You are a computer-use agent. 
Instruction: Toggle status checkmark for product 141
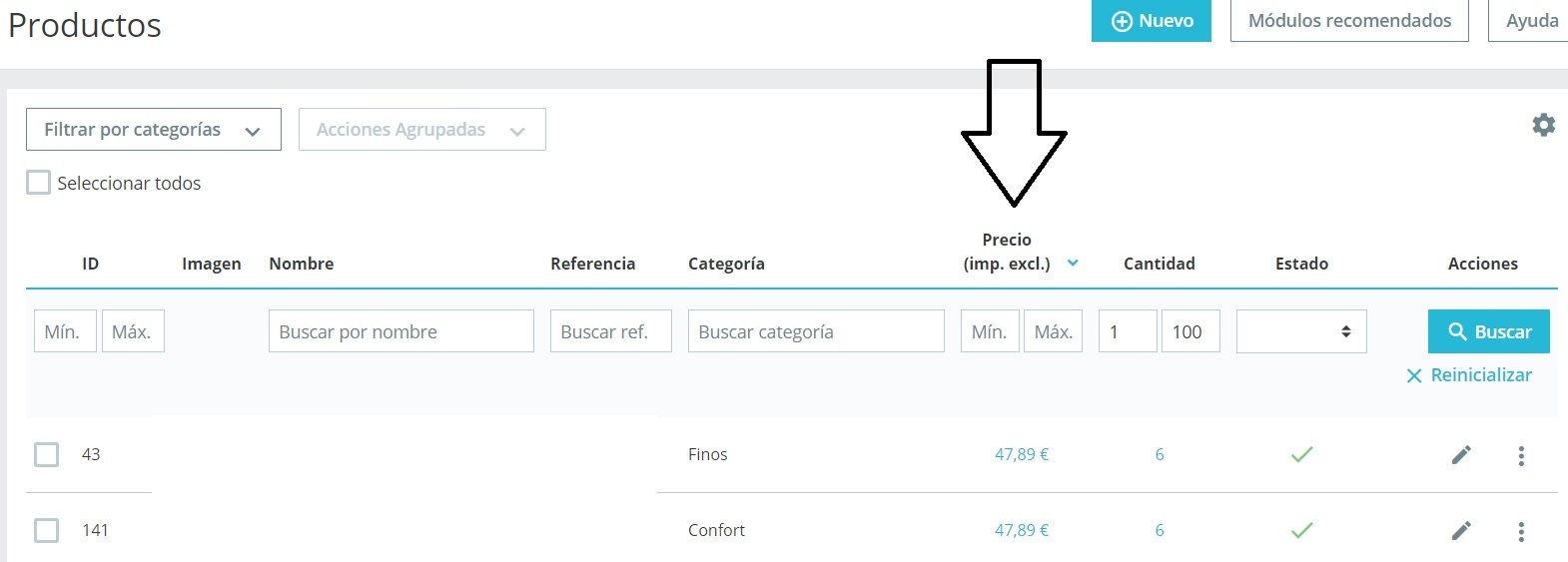pos(1301,531)
